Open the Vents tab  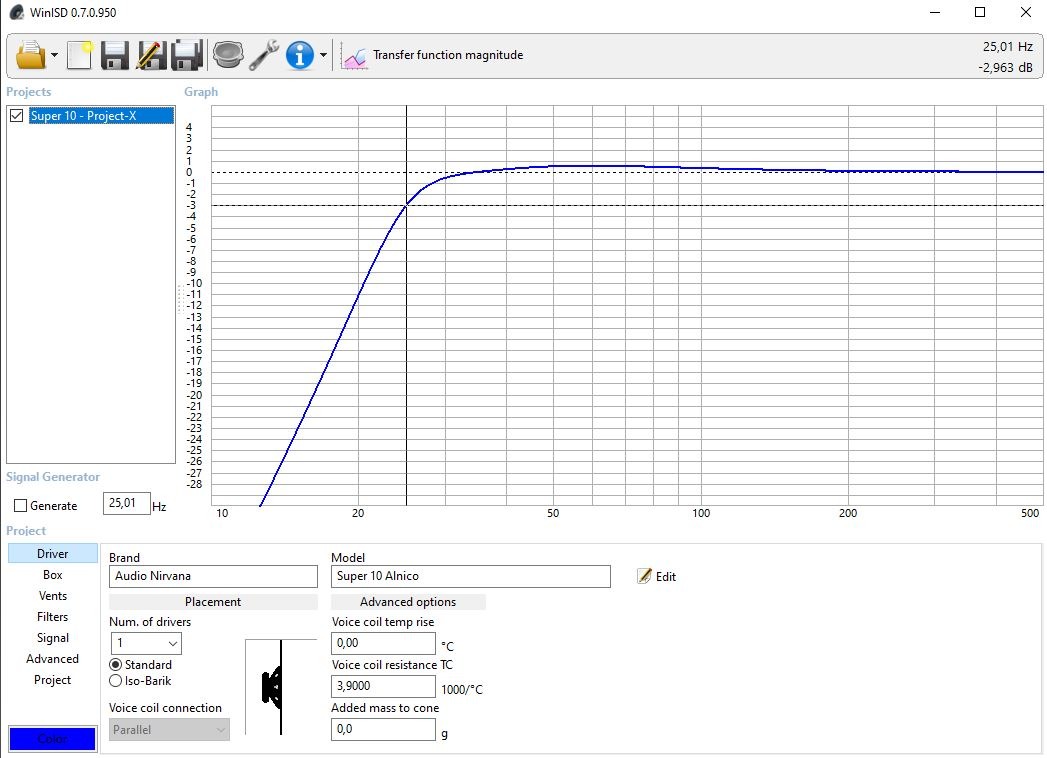[x=53, y=596]
